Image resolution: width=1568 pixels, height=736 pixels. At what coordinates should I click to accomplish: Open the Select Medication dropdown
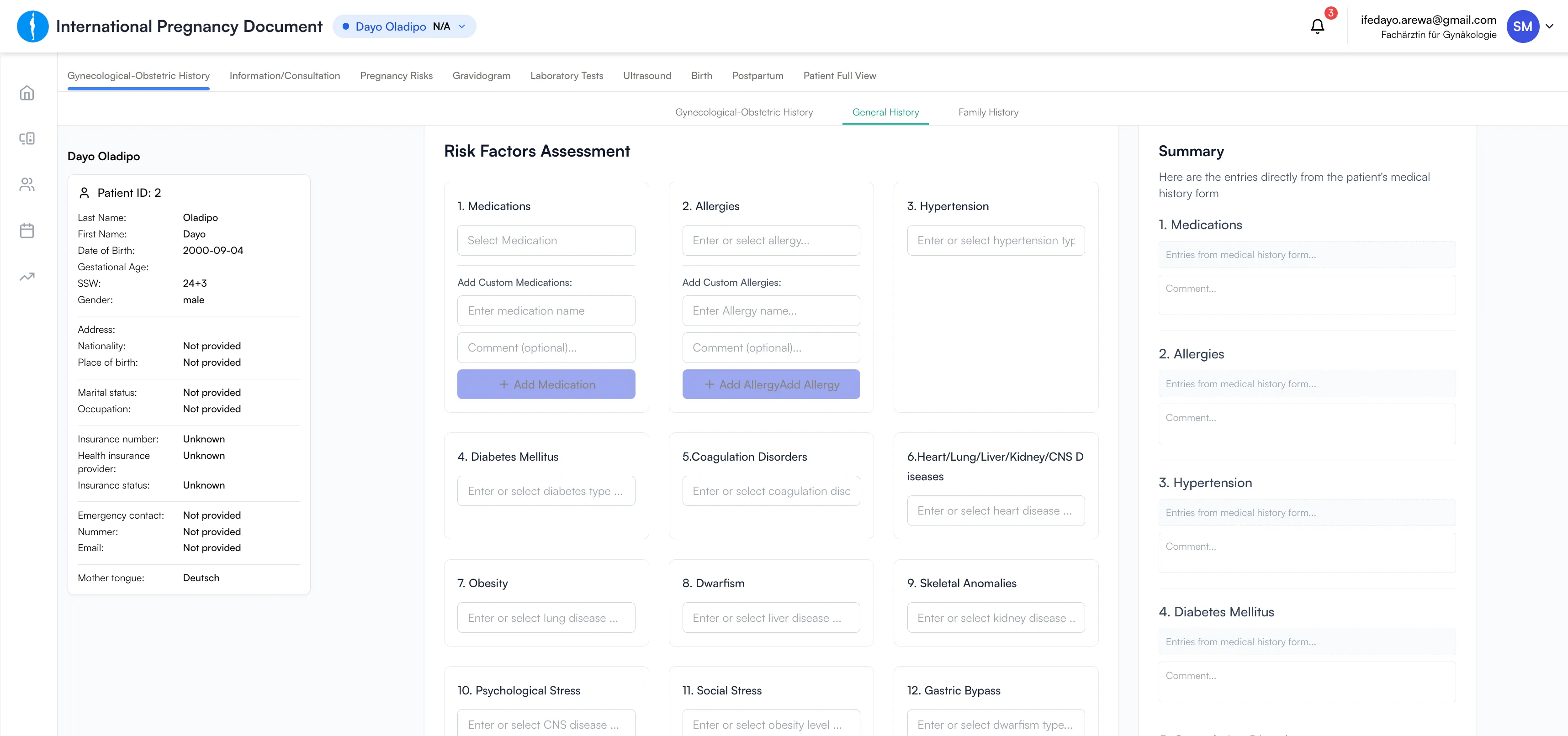point(546,240)
